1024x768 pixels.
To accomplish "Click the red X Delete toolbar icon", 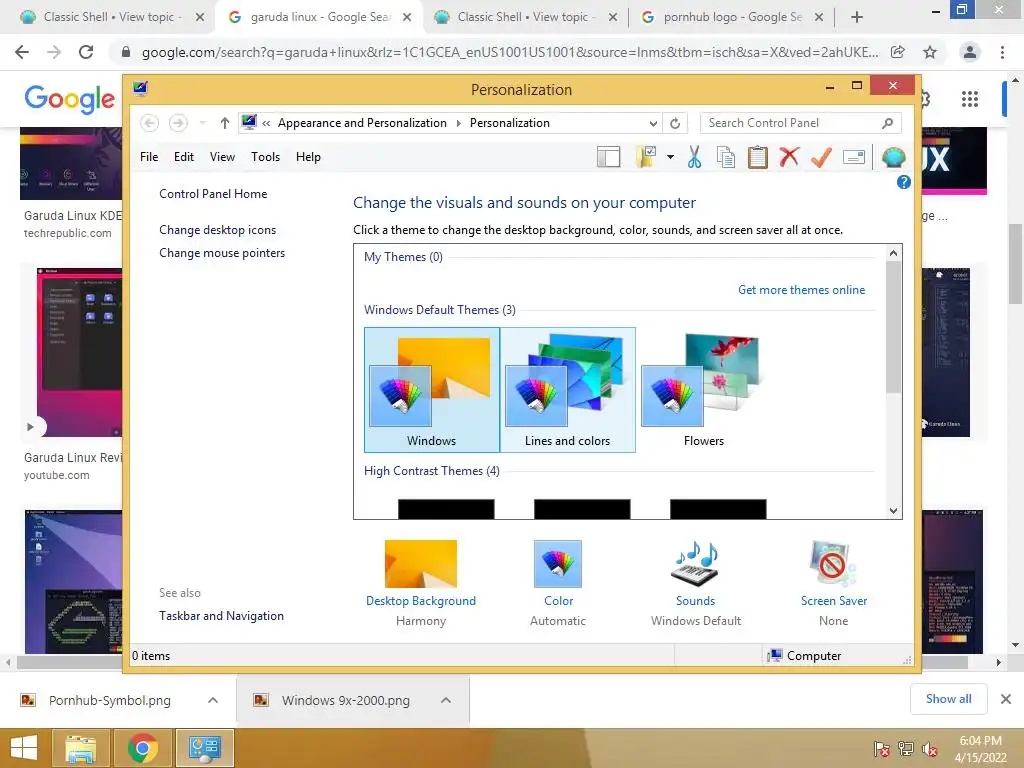I will tap(789, 157).
